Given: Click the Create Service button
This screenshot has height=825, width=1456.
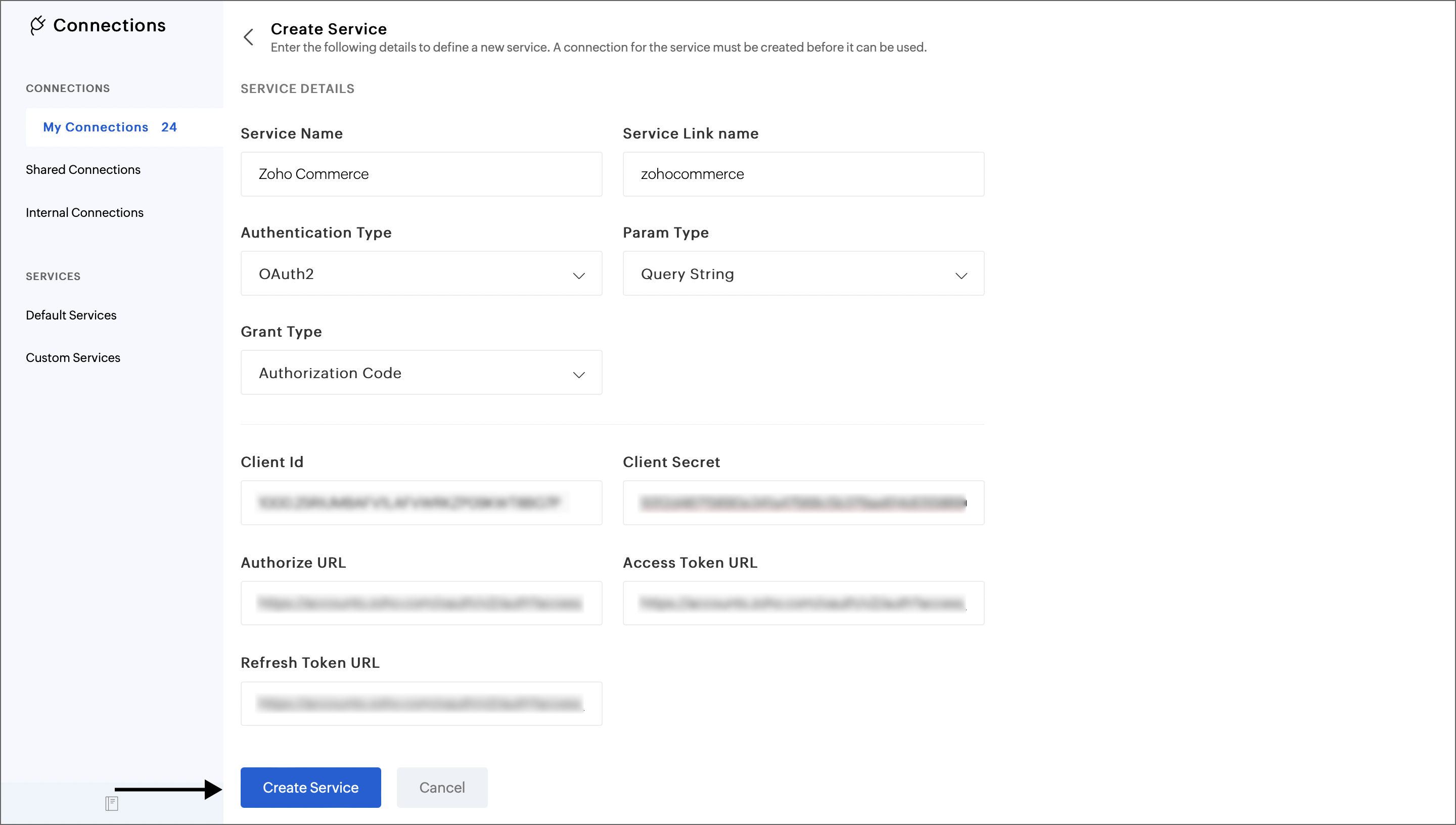Looking at the screenshot, I should coord(310,787).
